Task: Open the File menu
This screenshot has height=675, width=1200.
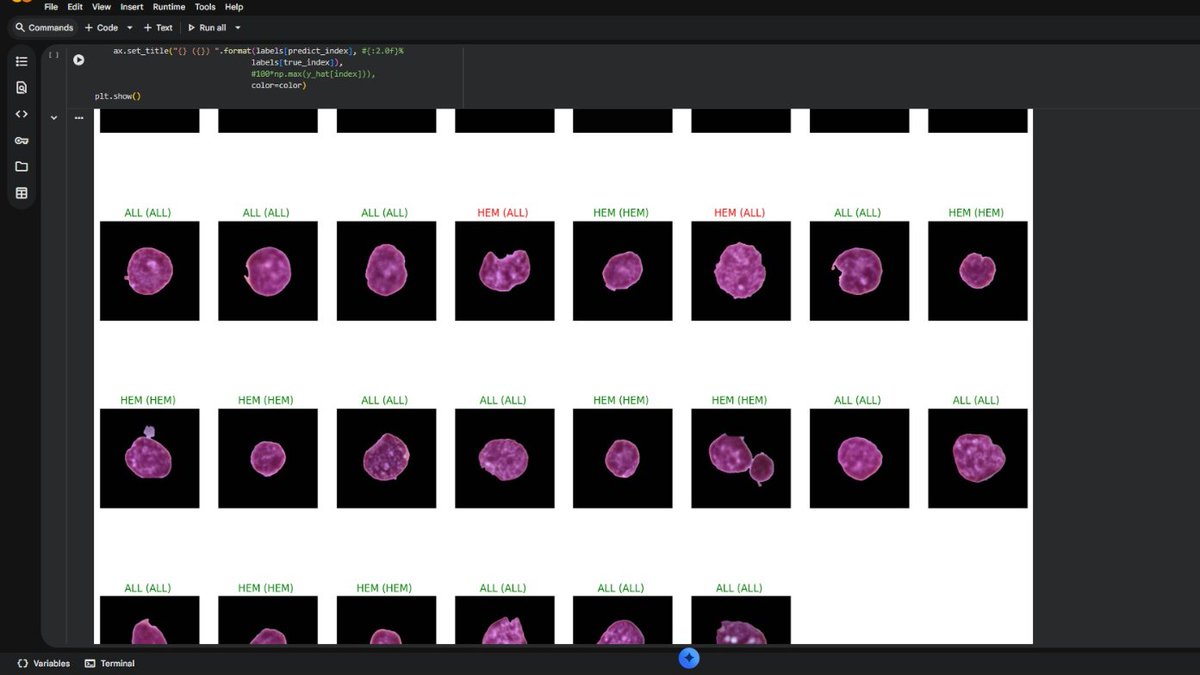Action: pyautogui.click(x=51, y=7)
